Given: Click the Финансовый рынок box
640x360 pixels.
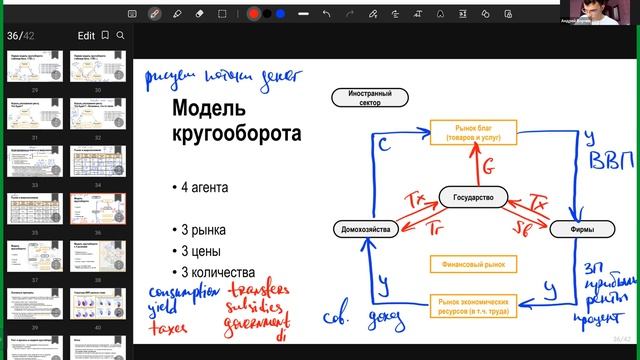Looking at the screenshot, I should coord(473,264).
